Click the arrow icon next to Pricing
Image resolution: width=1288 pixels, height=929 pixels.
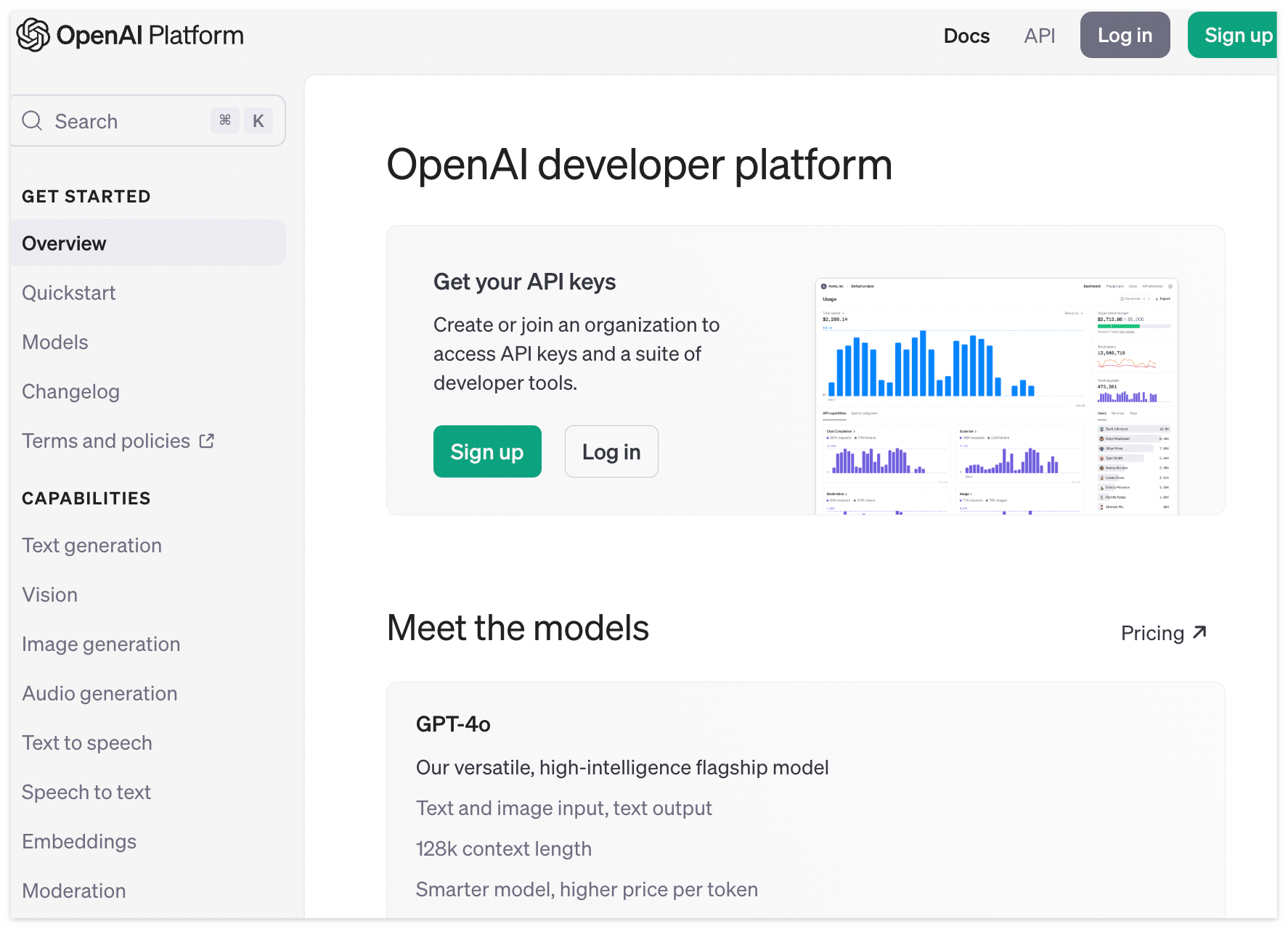tap(1200, 632)
